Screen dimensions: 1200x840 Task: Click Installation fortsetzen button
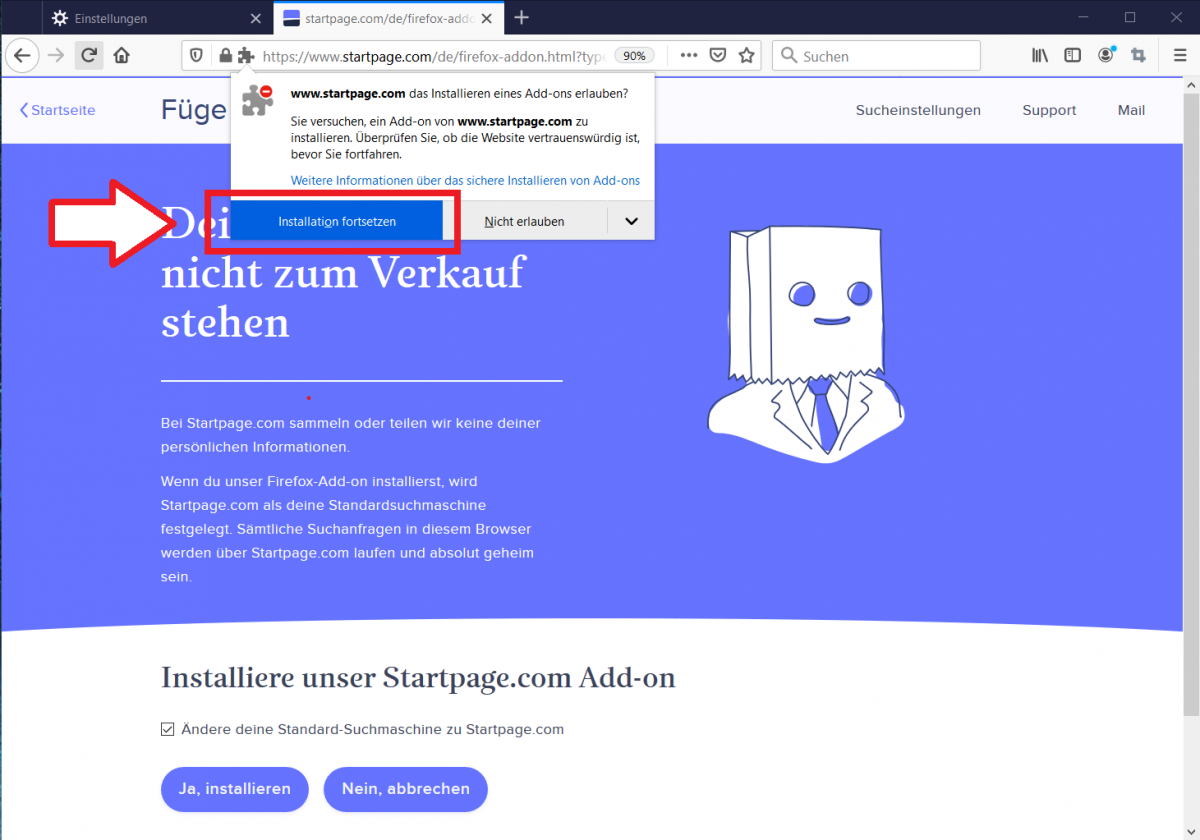click(x=337, y=221)
